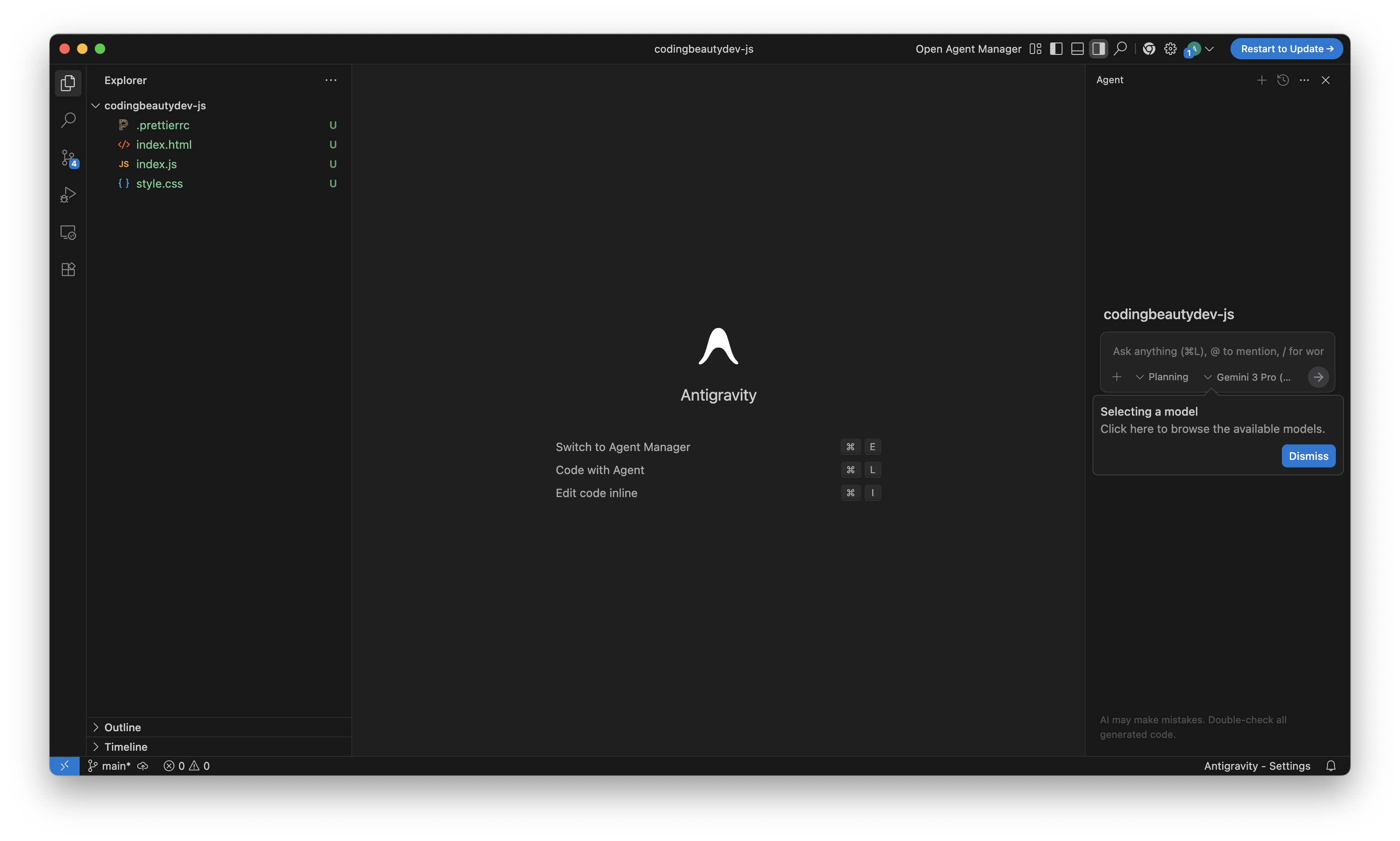The width and height of the screenshot is (1400, 841).
Task: Toggle the primary side bar visibility
Action: pyautogui.click(x=1056, y=49)
